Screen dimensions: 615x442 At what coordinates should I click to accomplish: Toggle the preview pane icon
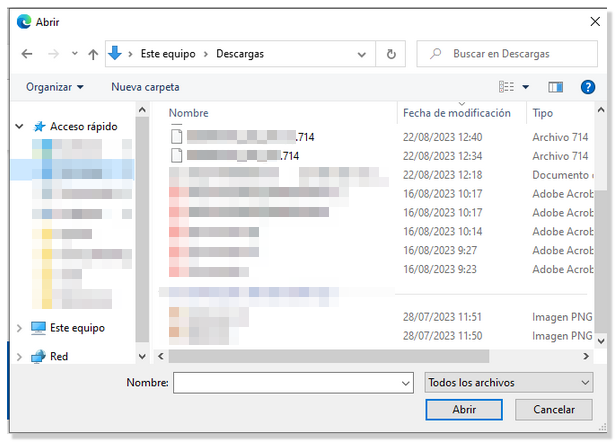tap(556, 87)
